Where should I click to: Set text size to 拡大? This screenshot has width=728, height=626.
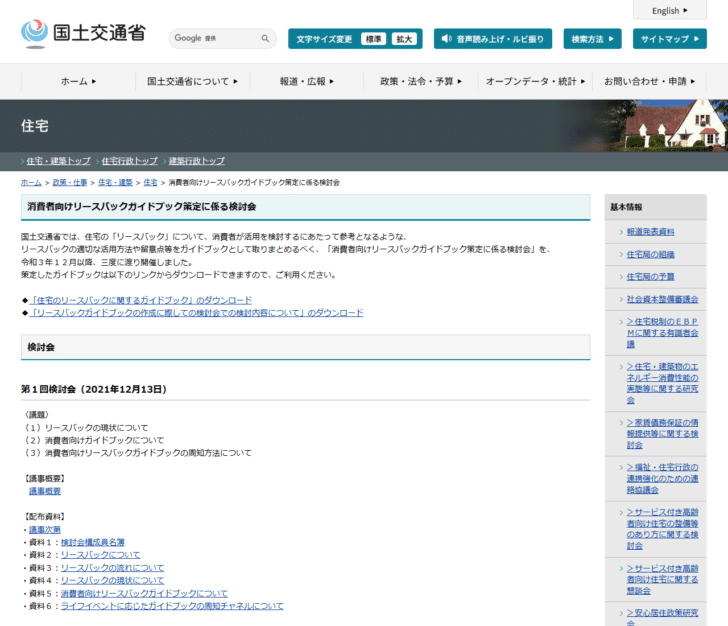404,39
